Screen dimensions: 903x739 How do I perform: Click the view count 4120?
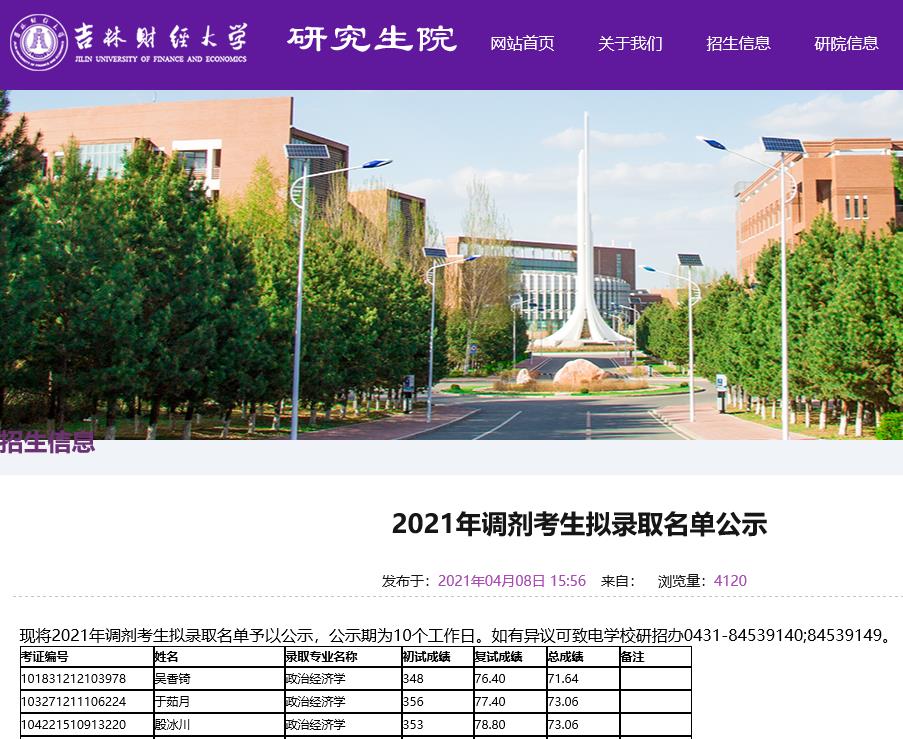[x=730, y=581]
